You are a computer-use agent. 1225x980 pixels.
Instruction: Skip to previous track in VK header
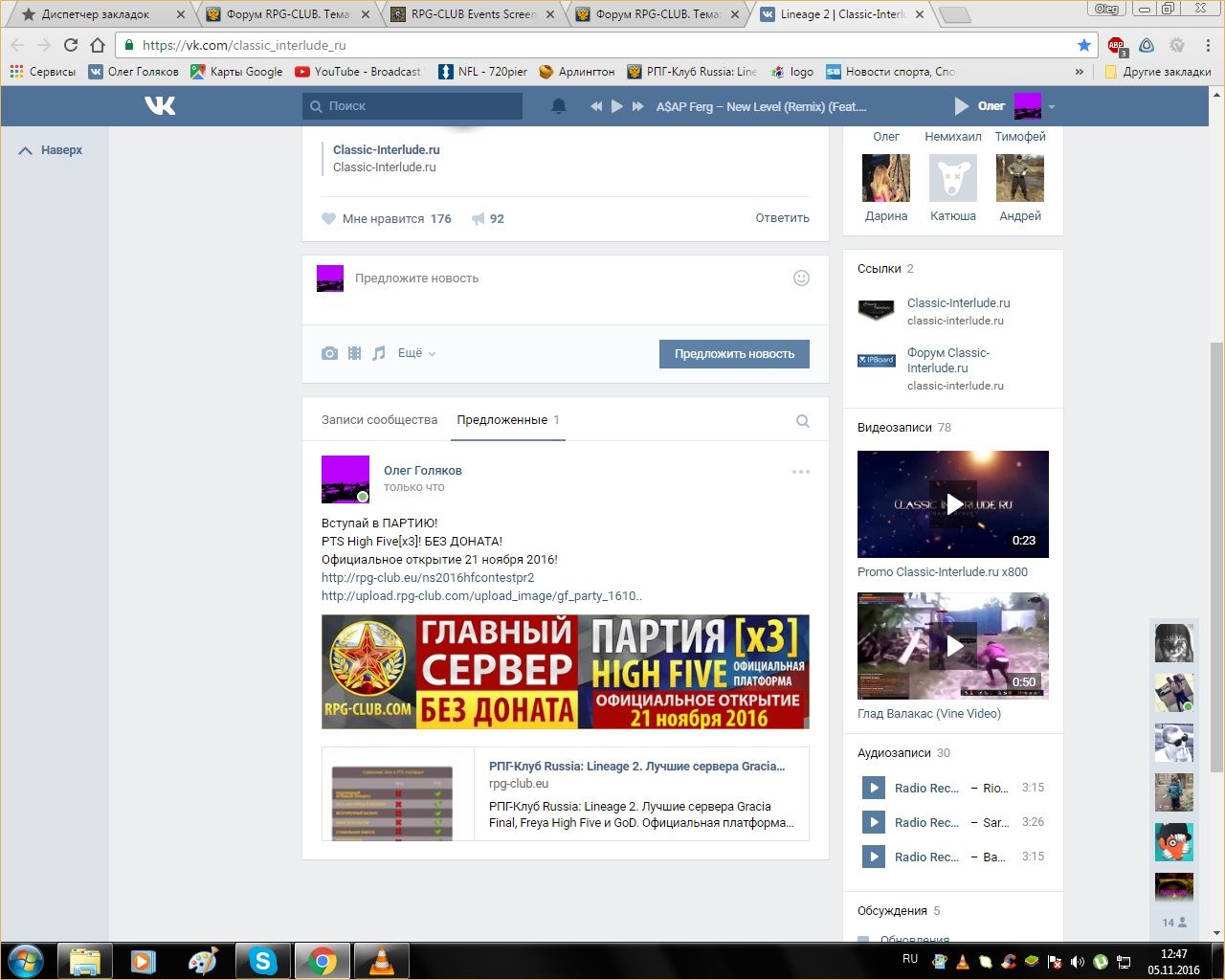596,106
